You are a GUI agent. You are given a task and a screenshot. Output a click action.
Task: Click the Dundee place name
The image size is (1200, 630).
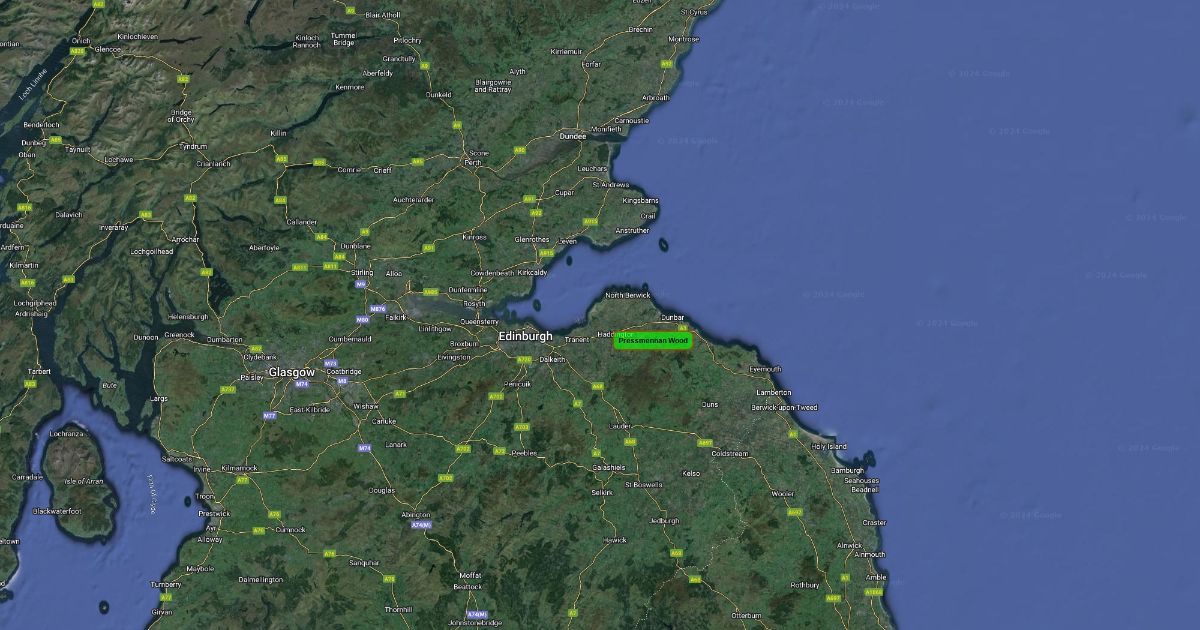[x=573, y=136]
